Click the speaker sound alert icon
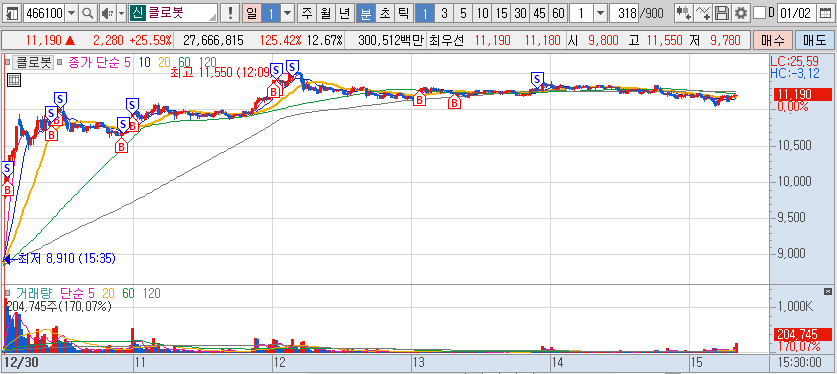This screenshot has height=374, width=837. [107, 13]
